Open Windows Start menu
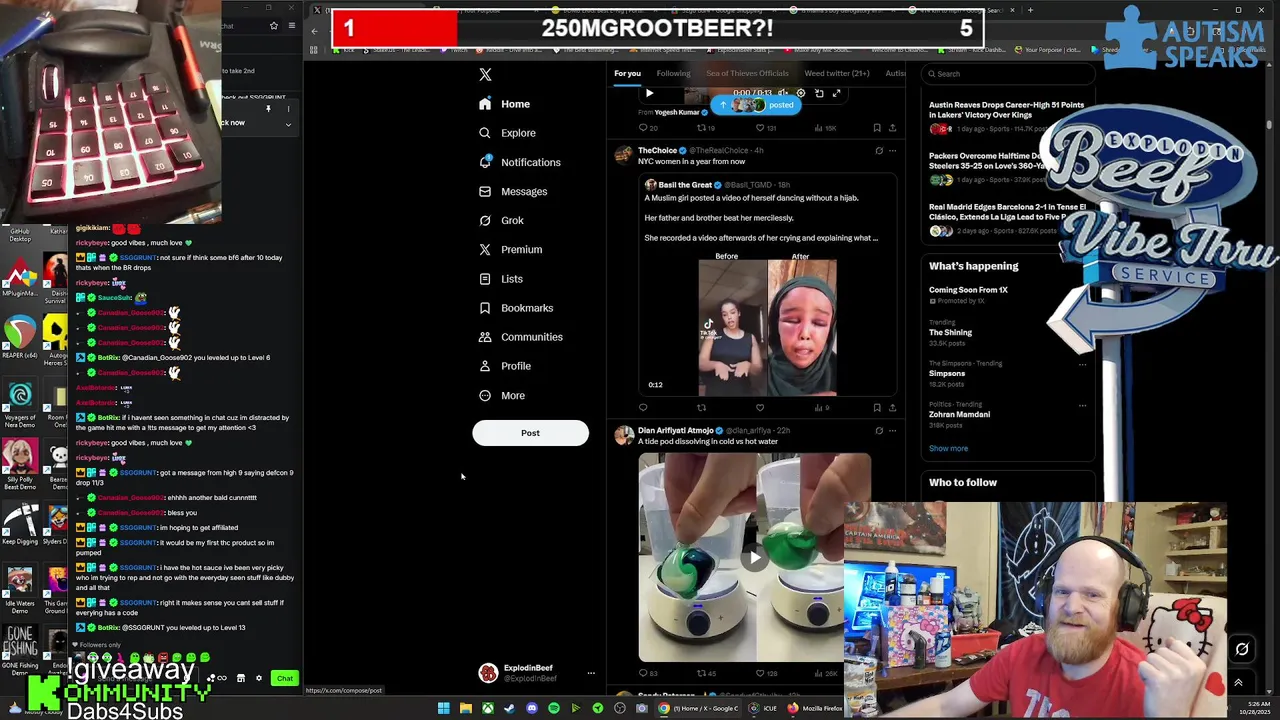 (x=443, y=708)
